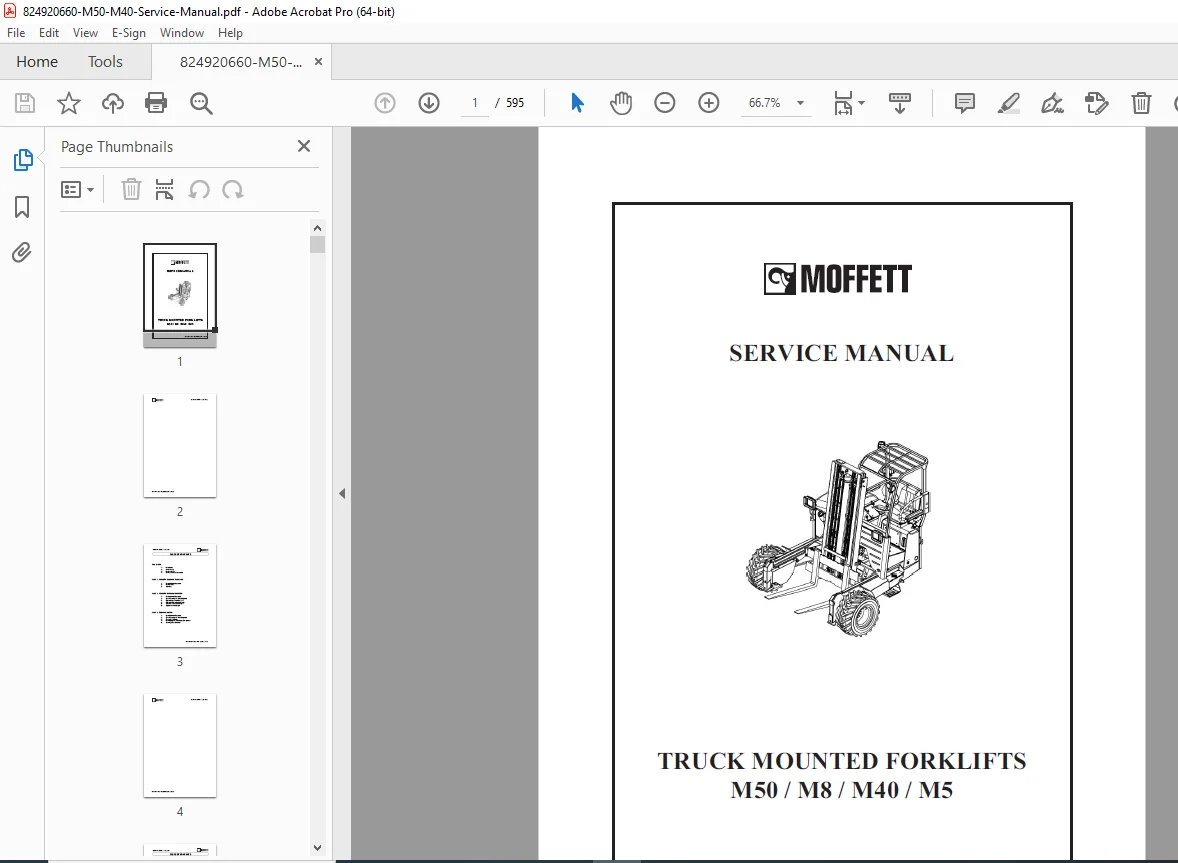
Task: Click the M50 / M8 / M40 / M5 text
Action: (x=841, y=790)
